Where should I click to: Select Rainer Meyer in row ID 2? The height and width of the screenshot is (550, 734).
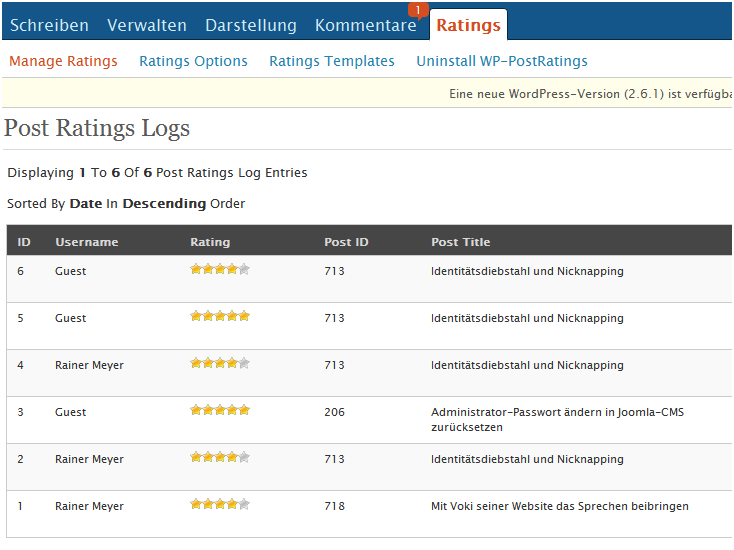[89, 460]
